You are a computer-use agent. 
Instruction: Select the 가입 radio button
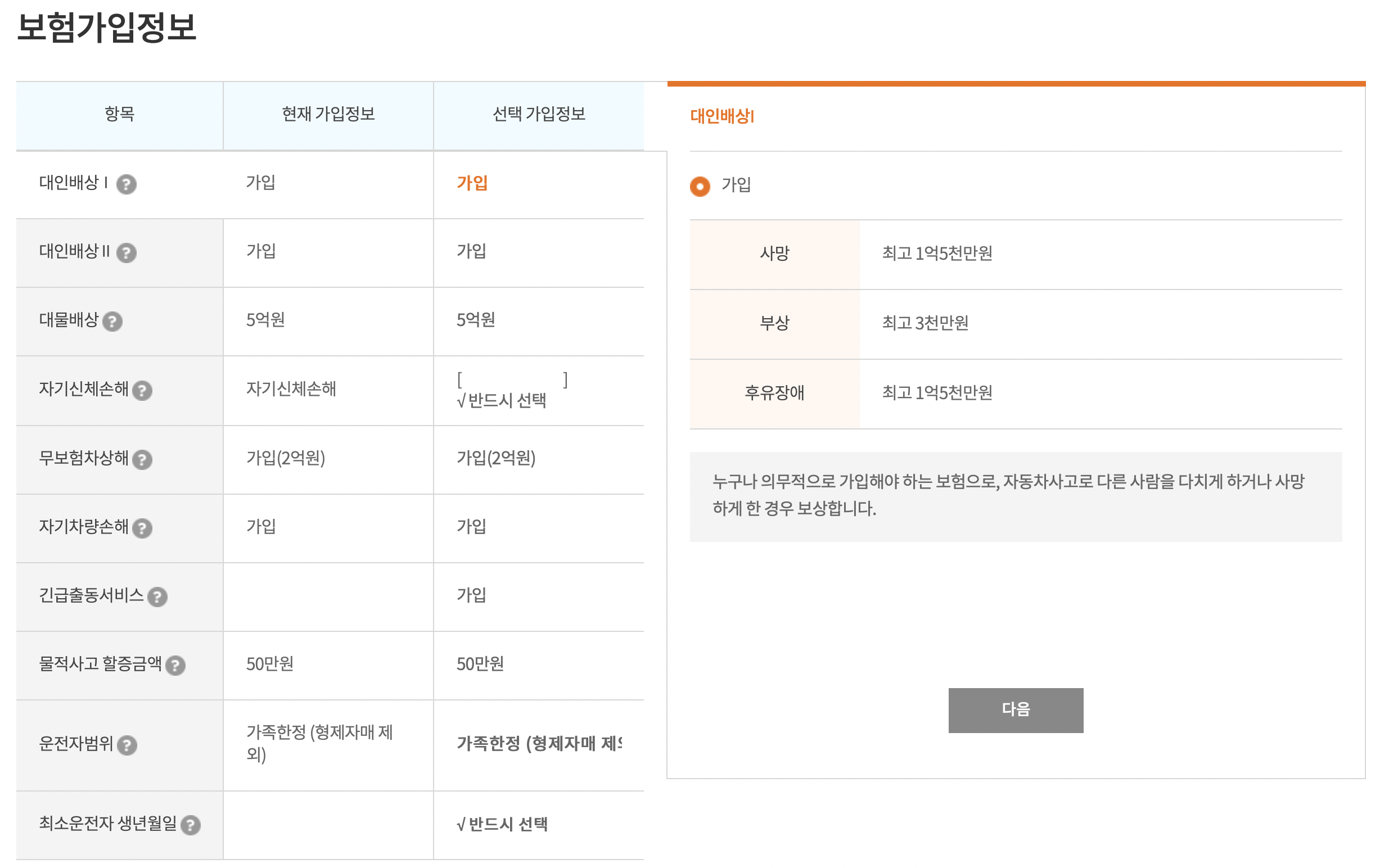[x=700, y=186]
